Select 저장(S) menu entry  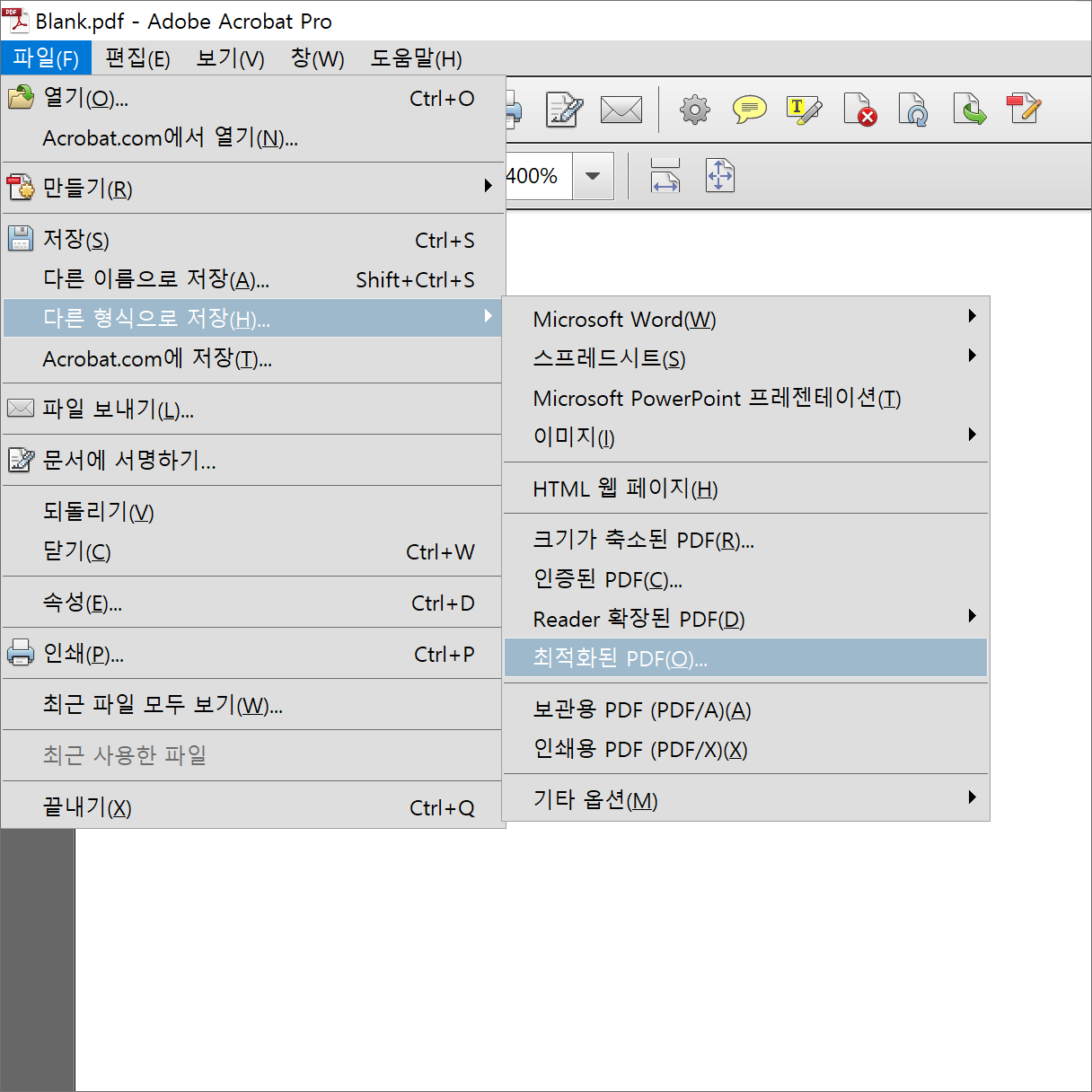pos(252,240)
